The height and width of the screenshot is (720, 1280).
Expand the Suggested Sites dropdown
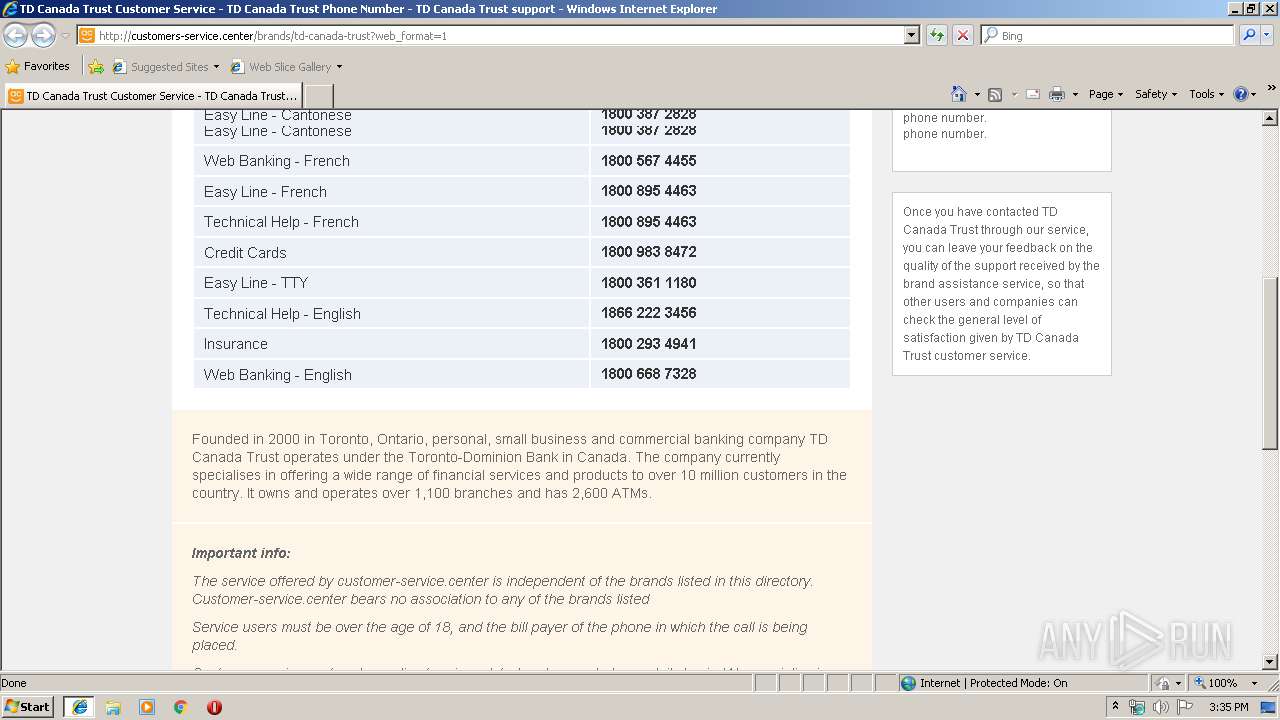tap(216, 67)
